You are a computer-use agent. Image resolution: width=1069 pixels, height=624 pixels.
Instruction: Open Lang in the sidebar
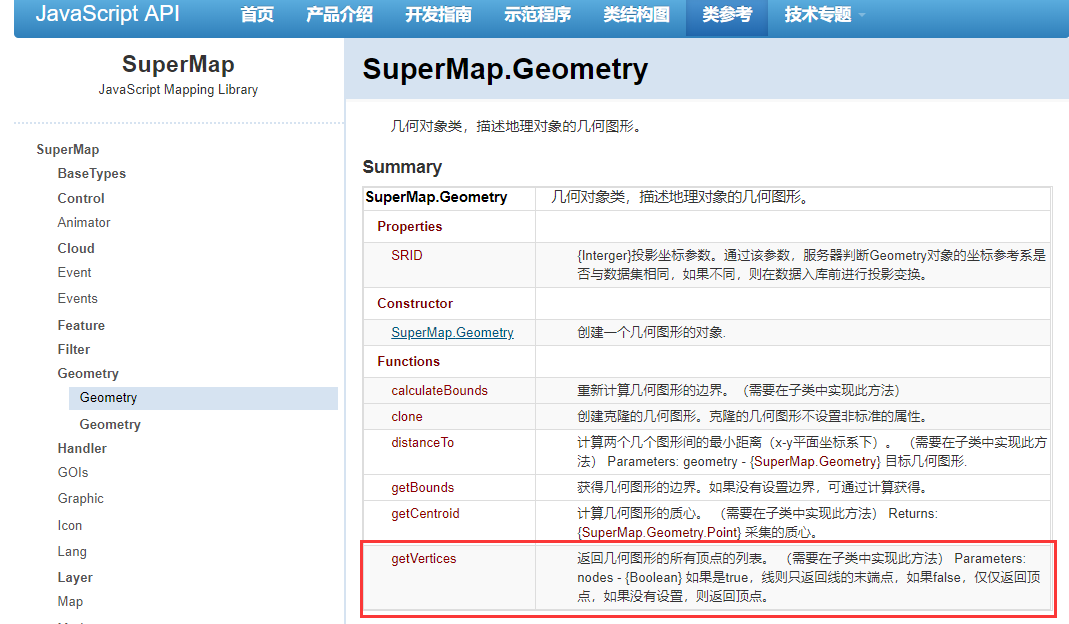pos(72,552)
